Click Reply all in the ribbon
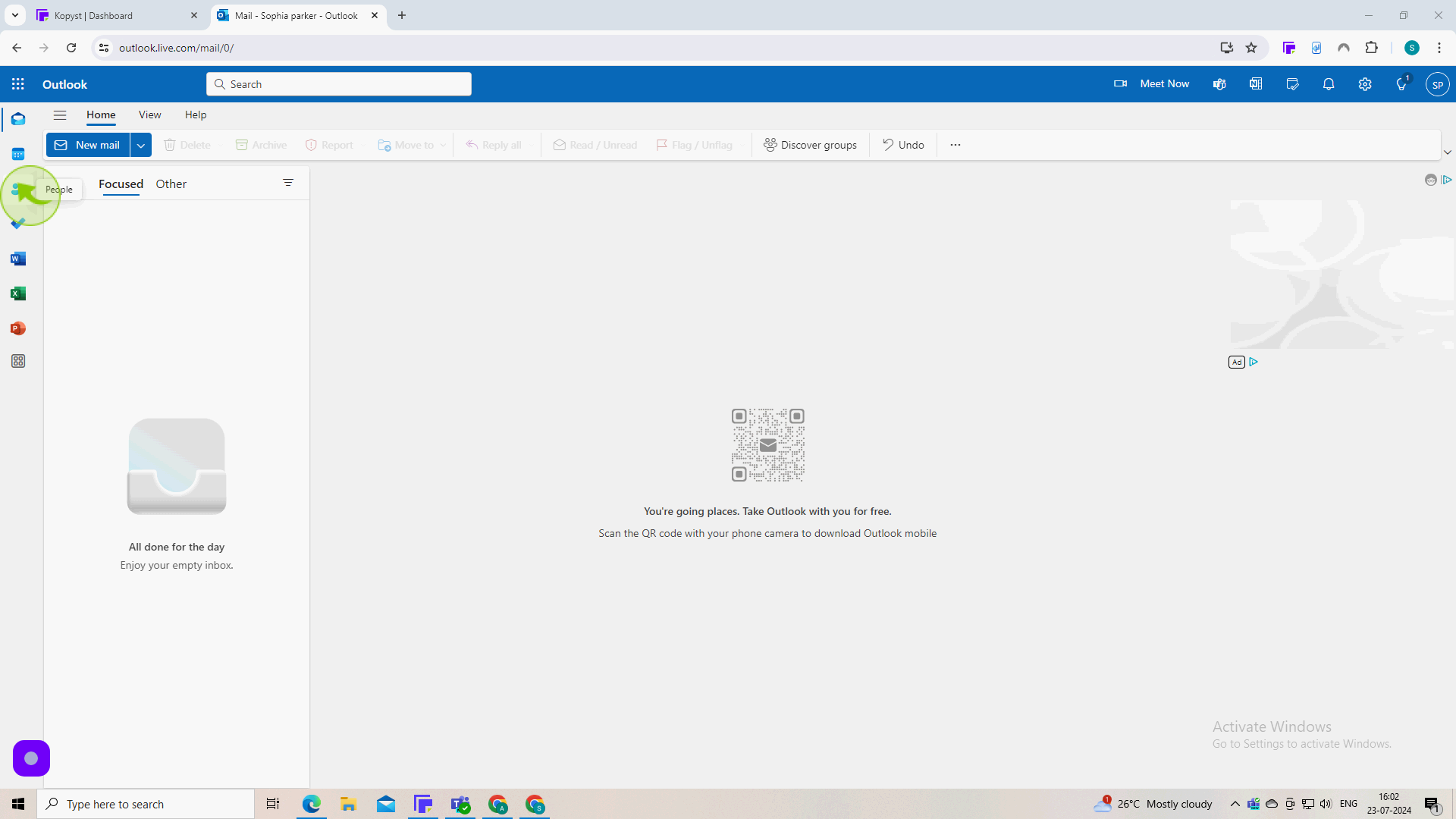This screenshot has width=1456, height=819. pos(494,145)
